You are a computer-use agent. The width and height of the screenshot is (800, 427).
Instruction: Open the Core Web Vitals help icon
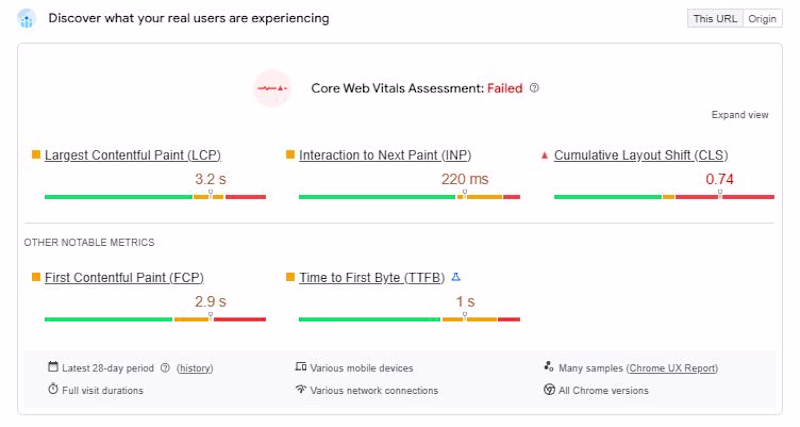[534, 88]
